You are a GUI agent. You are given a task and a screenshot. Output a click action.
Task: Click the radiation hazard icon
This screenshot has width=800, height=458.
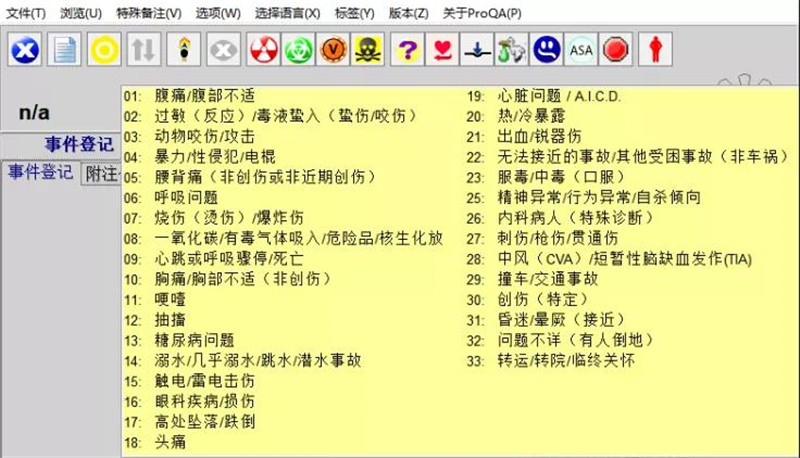pyautogui.click(x=263, y=49)
